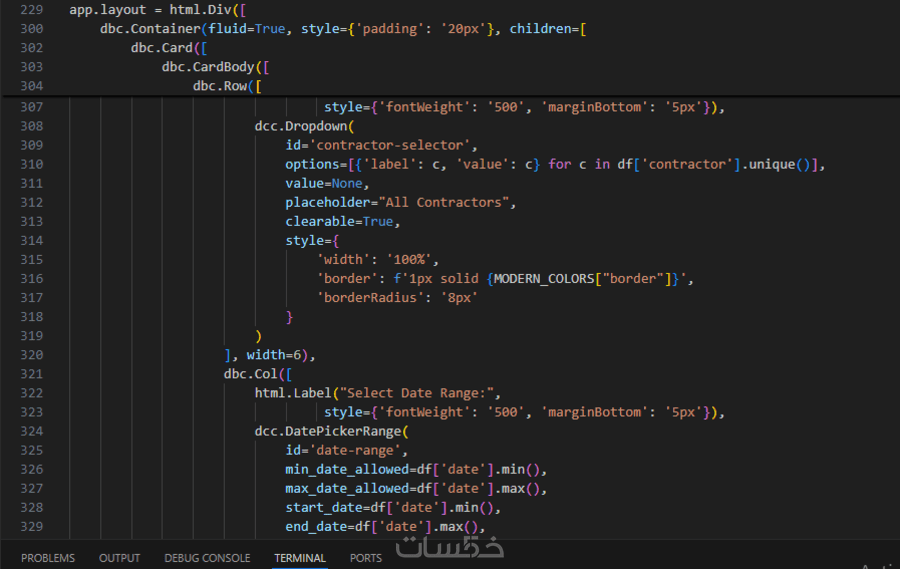Screen dimensions: 900x569
Task: Switch to the PORTS tab
Action: [366, 558]
